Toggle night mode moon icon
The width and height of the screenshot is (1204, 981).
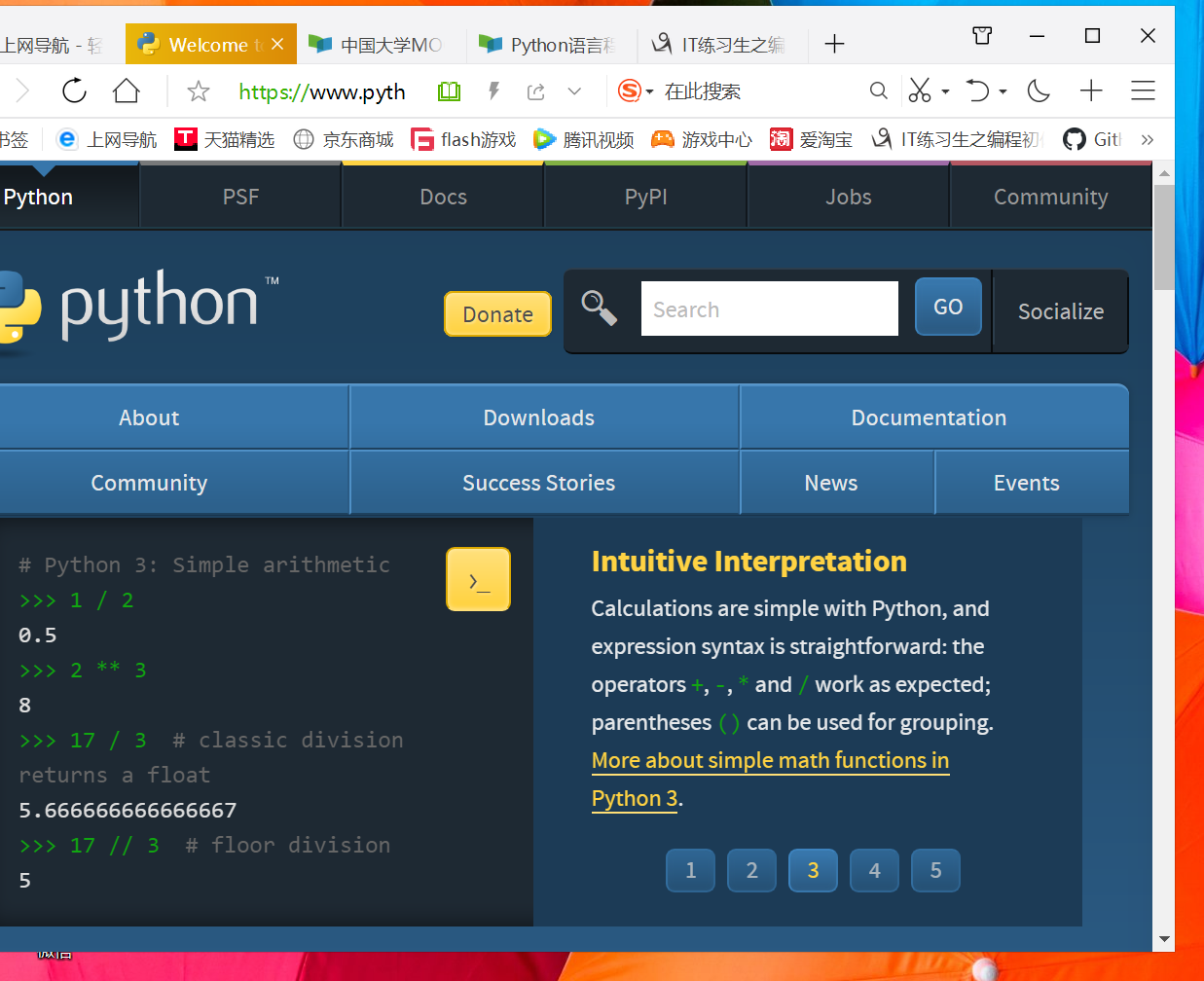tap(1039, 91)
